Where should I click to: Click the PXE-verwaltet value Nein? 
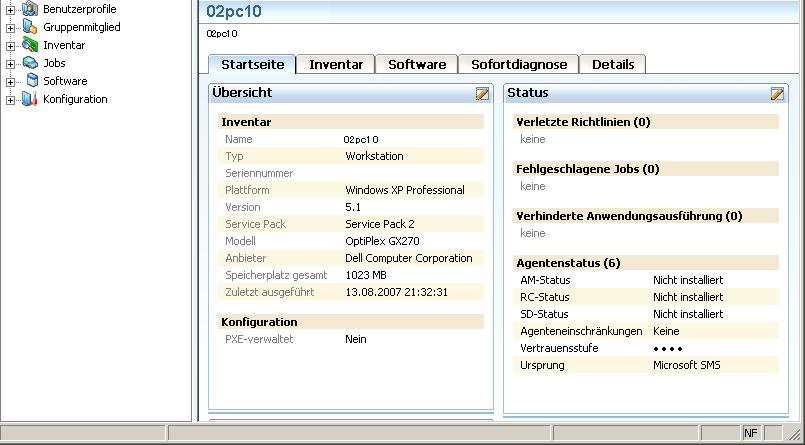click(x=356, y=339)
